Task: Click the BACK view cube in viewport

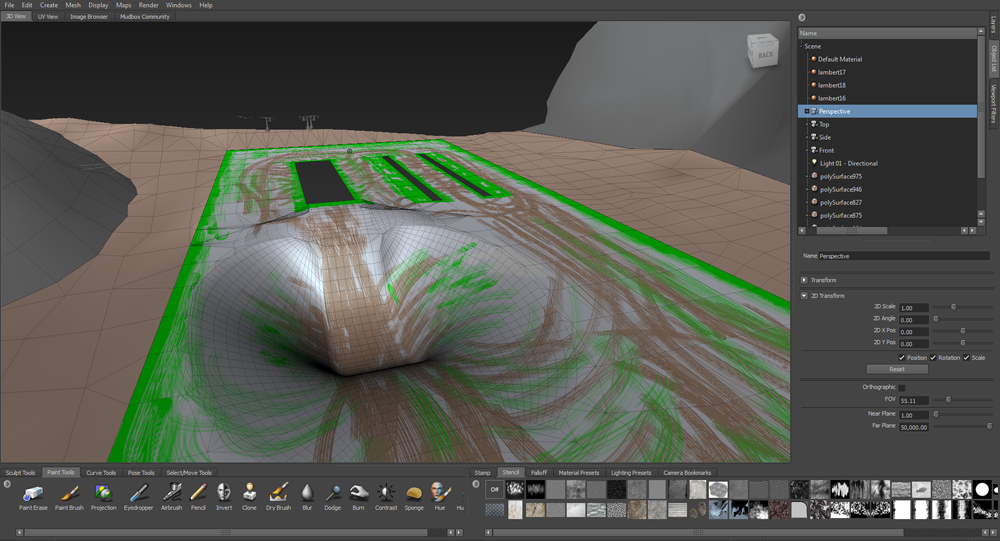Action: coord(763,51)
